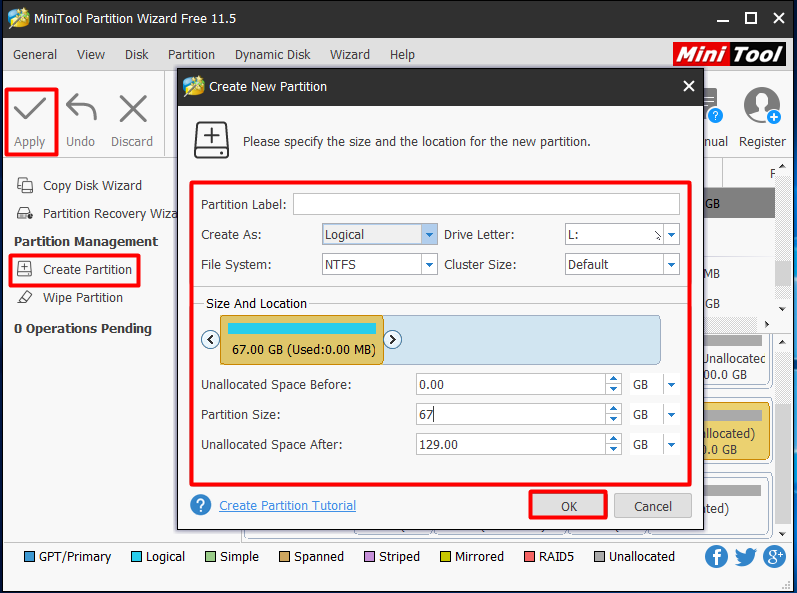
Task: Click the Partition Label text field
Action: pos(486,205)
